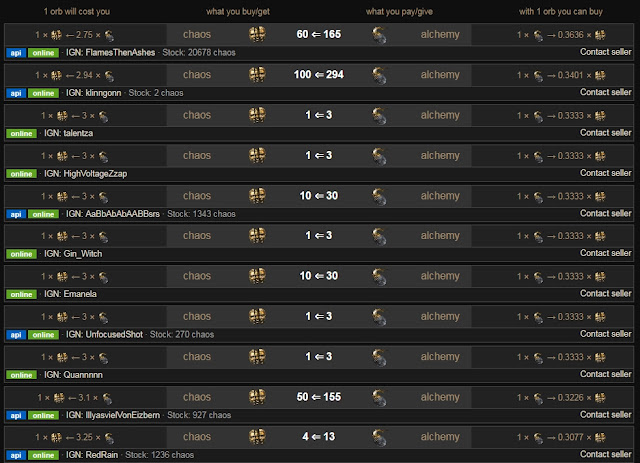Contact seller HighVoltageZzap
The width and height of the screenshot is (640, 463).
[x=606, y=175]
